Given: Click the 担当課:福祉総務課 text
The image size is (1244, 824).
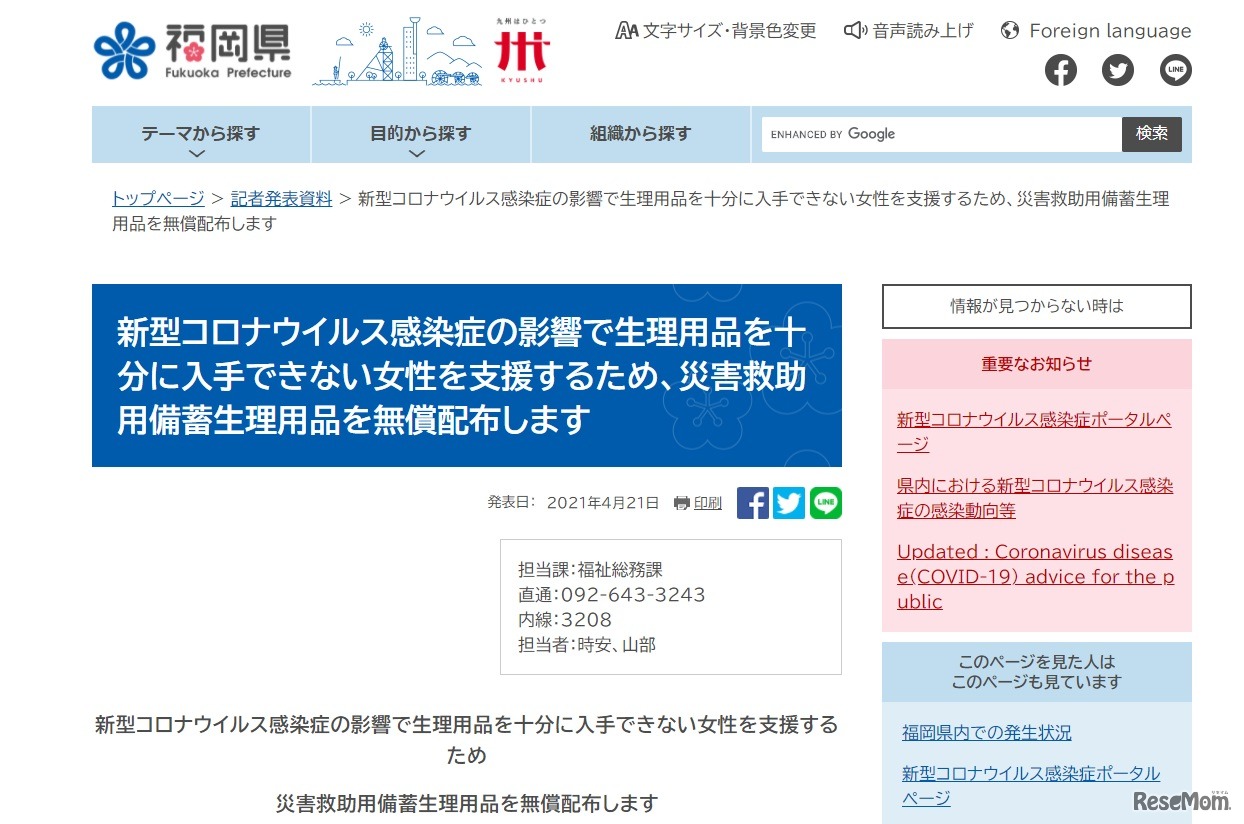Looking at the screenshot, I should 590,570.
